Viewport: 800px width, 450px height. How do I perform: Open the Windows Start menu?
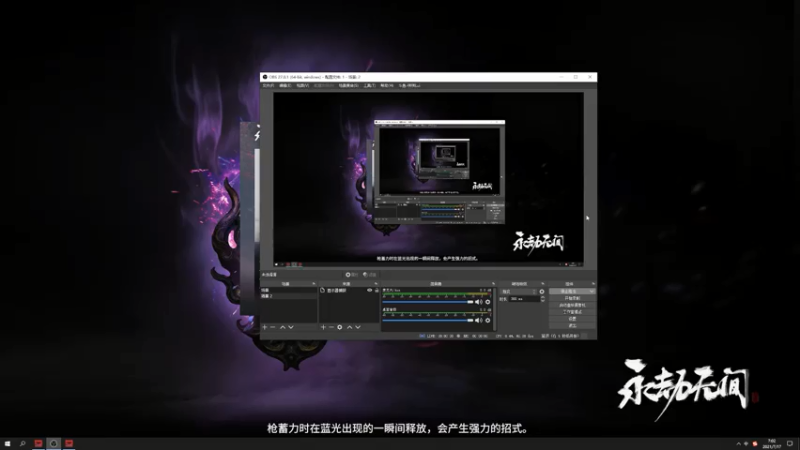click(7, 444)
